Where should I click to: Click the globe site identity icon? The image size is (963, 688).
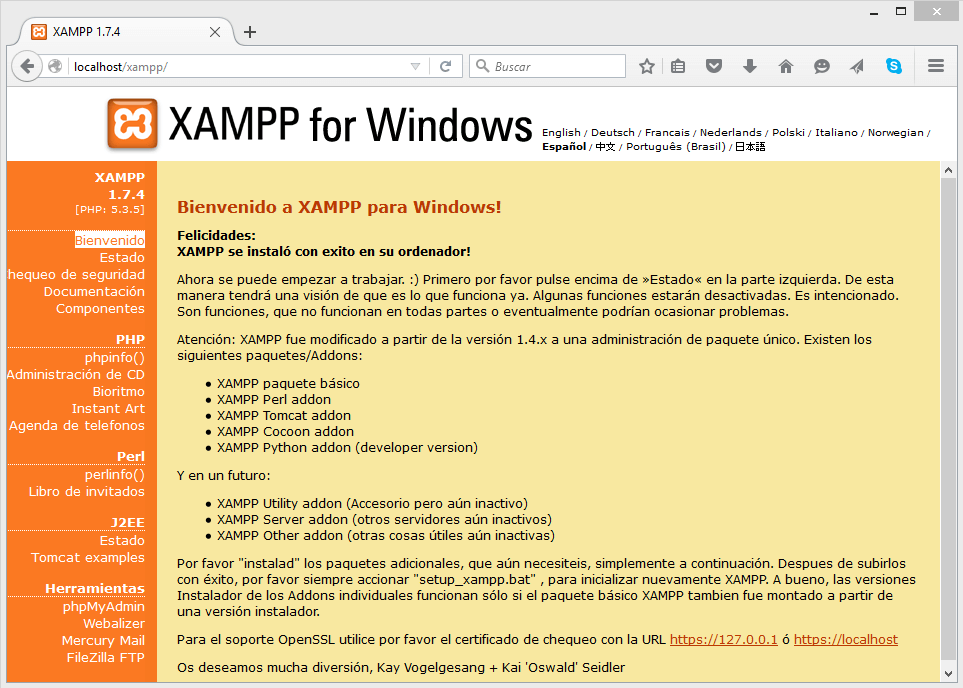55,66
